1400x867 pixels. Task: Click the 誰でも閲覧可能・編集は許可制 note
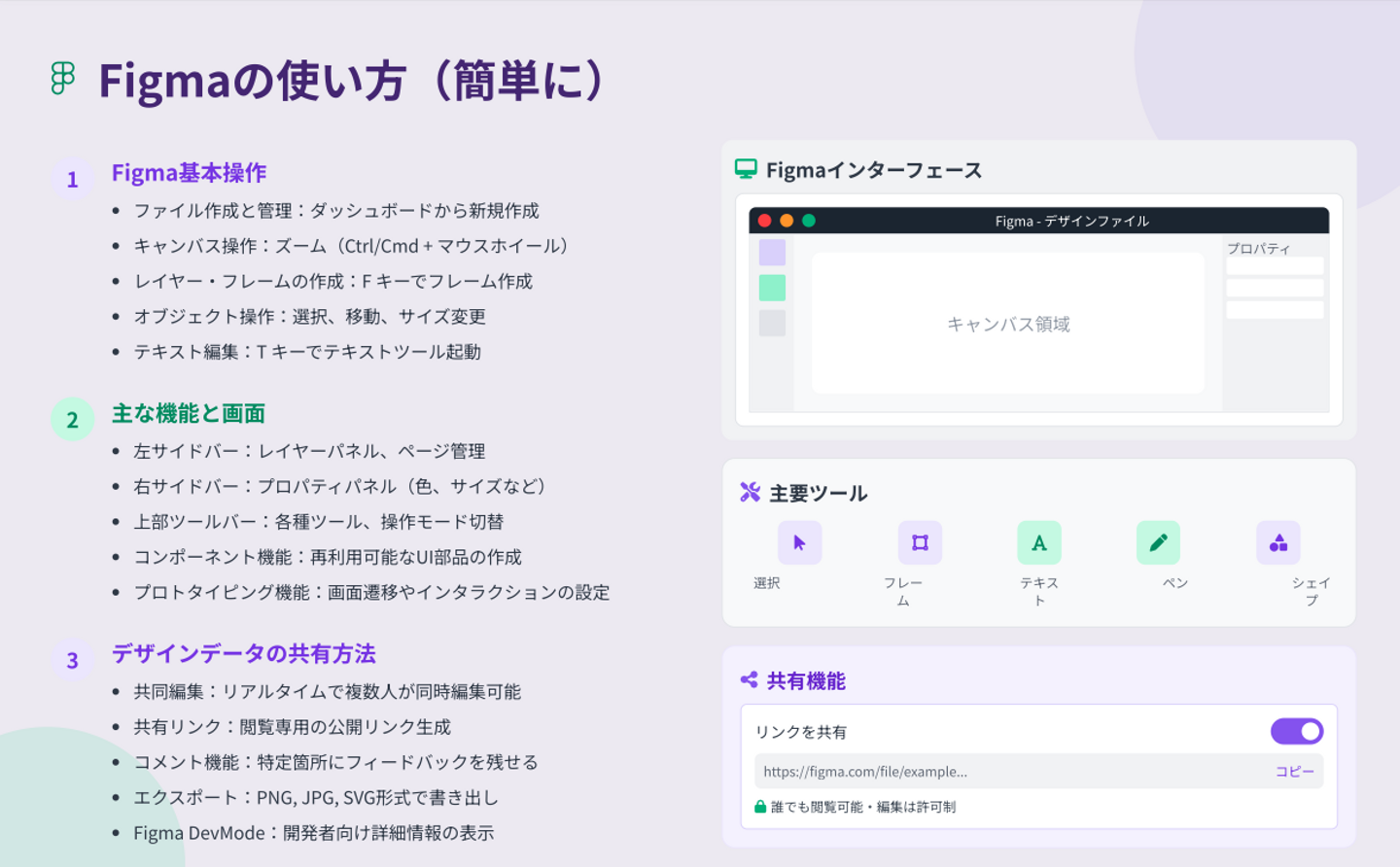(863, 807)
